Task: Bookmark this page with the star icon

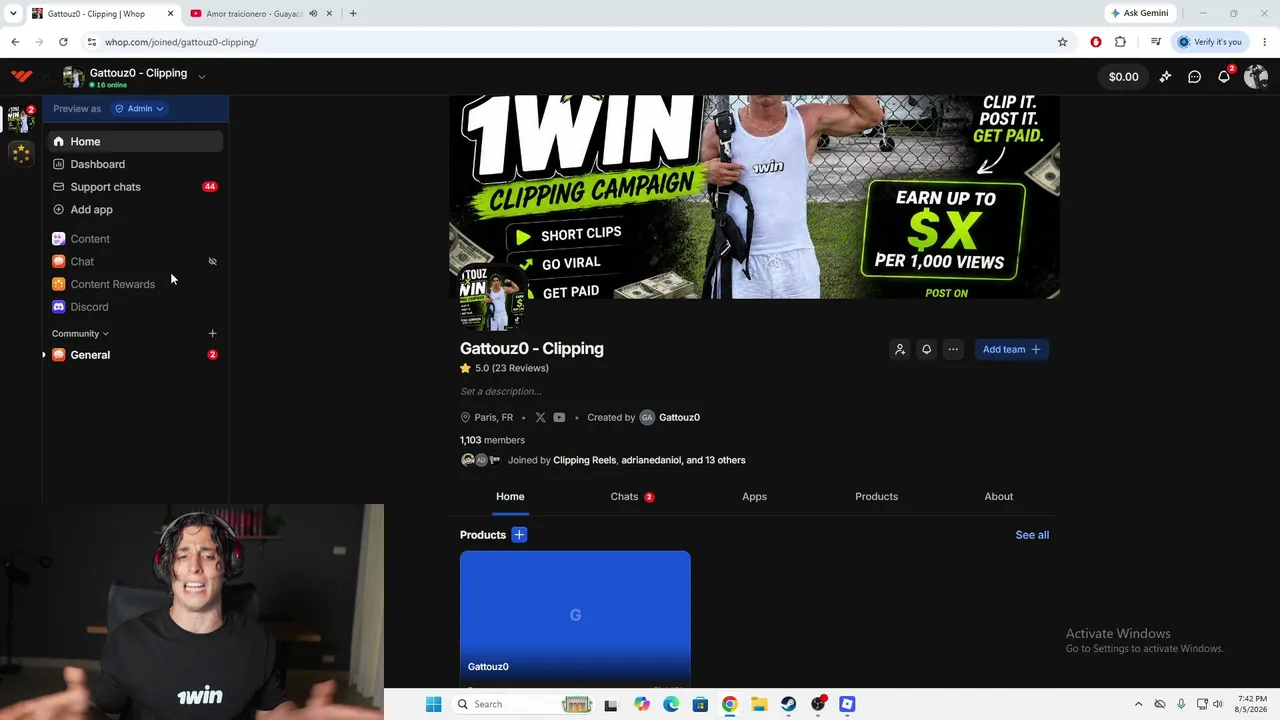Action: (1062, 42)
